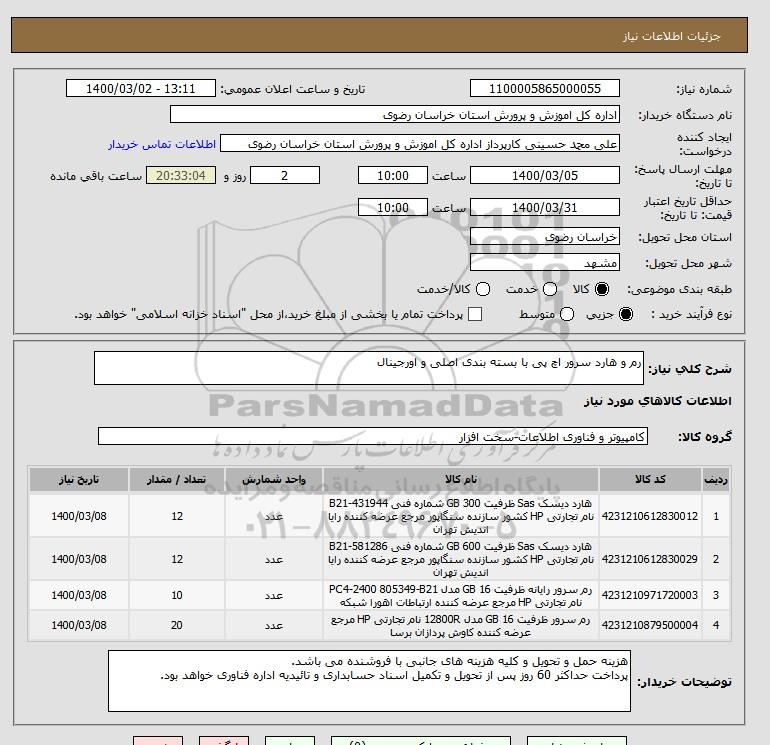This screenshot has height=745, width=770.
Task: Click product code 4231210612830029
Action: tap(650, 559)
